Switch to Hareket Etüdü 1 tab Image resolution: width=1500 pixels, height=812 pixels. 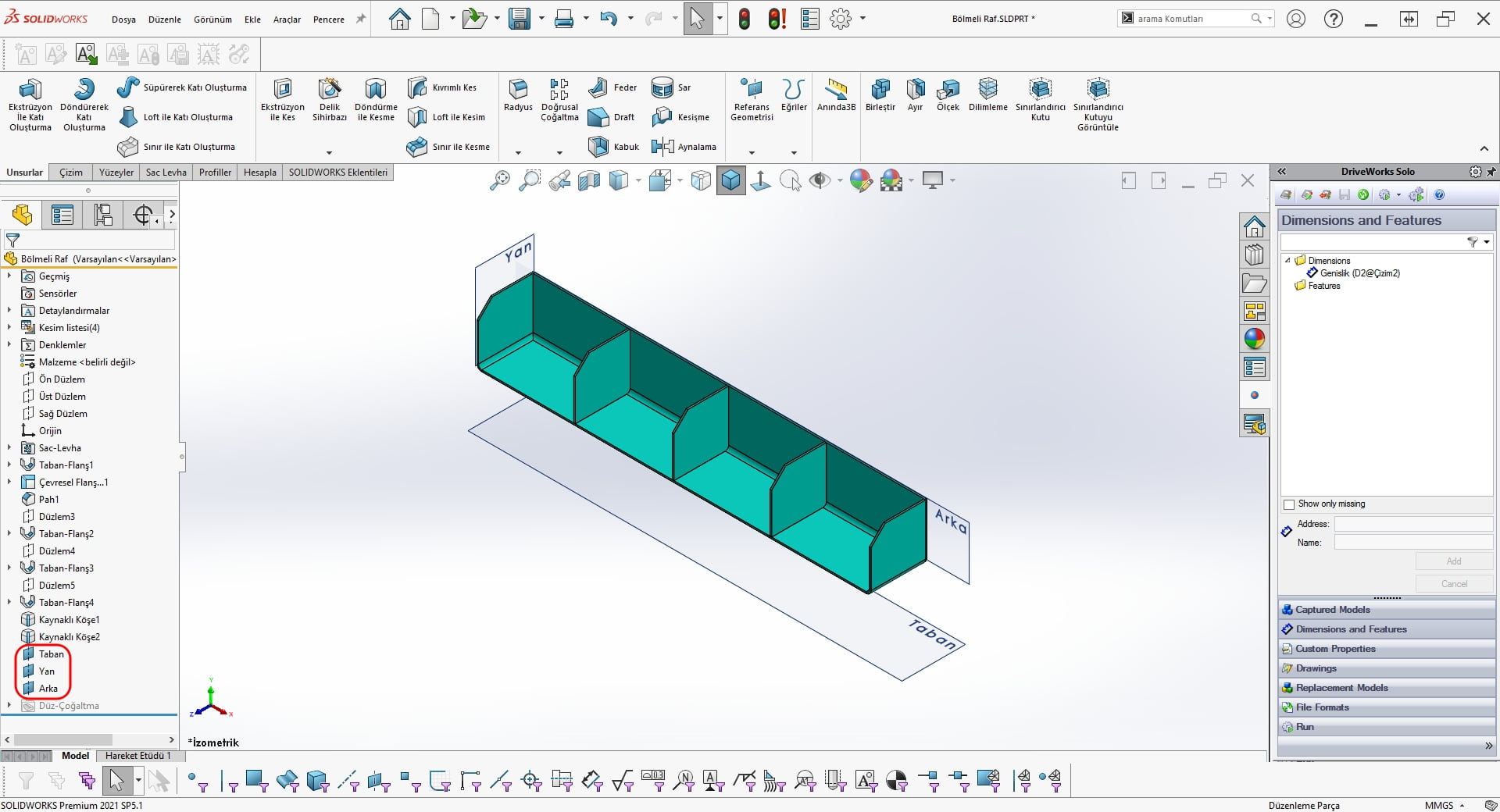point(137,756)
